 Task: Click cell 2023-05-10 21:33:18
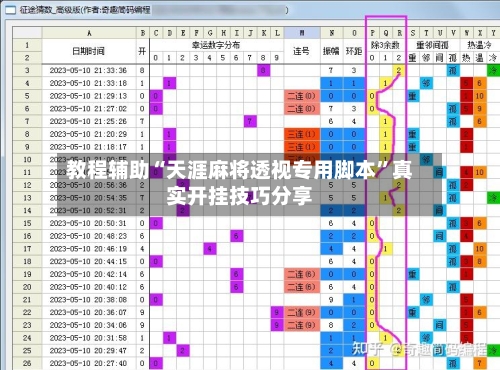[89, 83]
